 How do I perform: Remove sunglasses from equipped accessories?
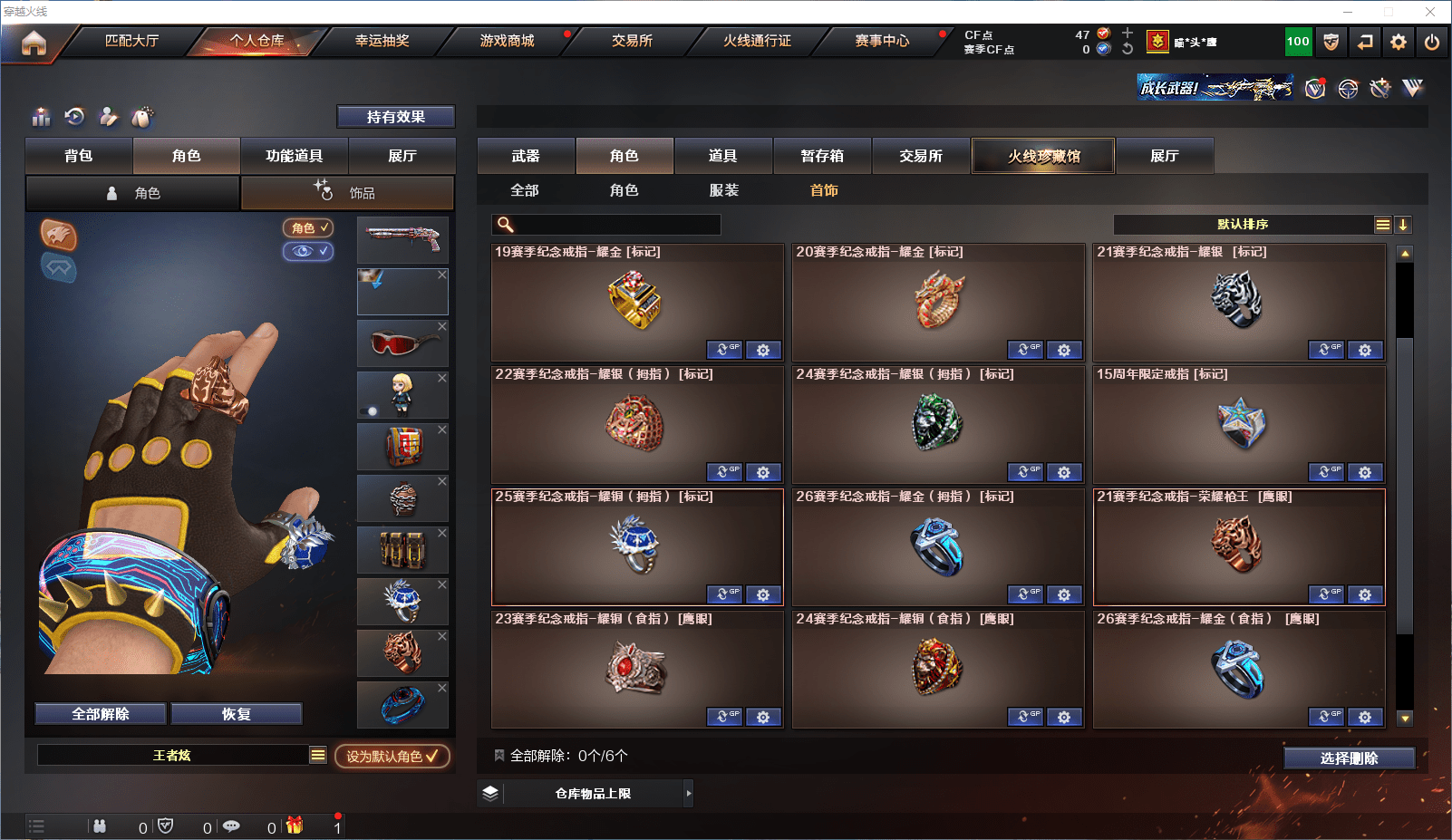(442, 326)
